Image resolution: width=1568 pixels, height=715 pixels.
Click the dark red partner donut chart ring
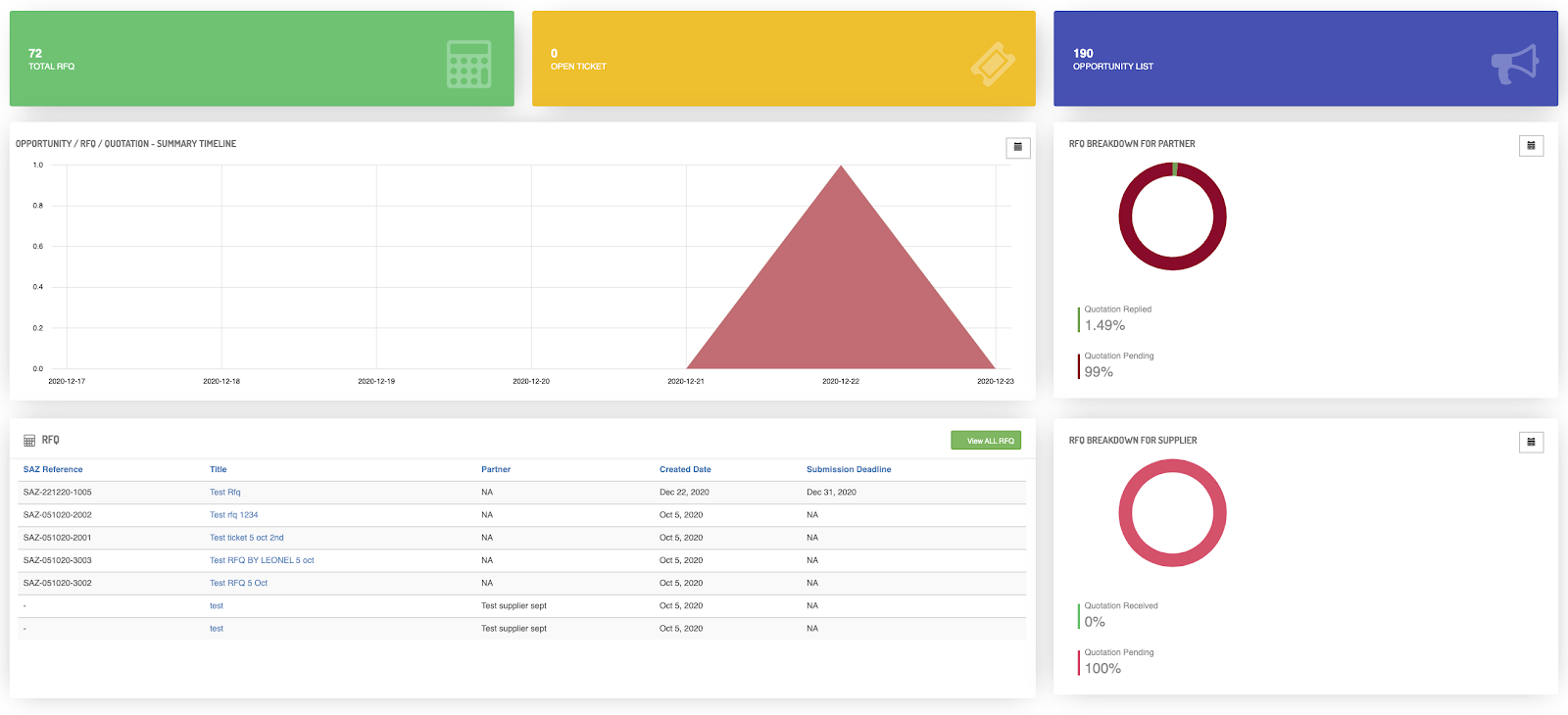click(x=1126, y=217)
